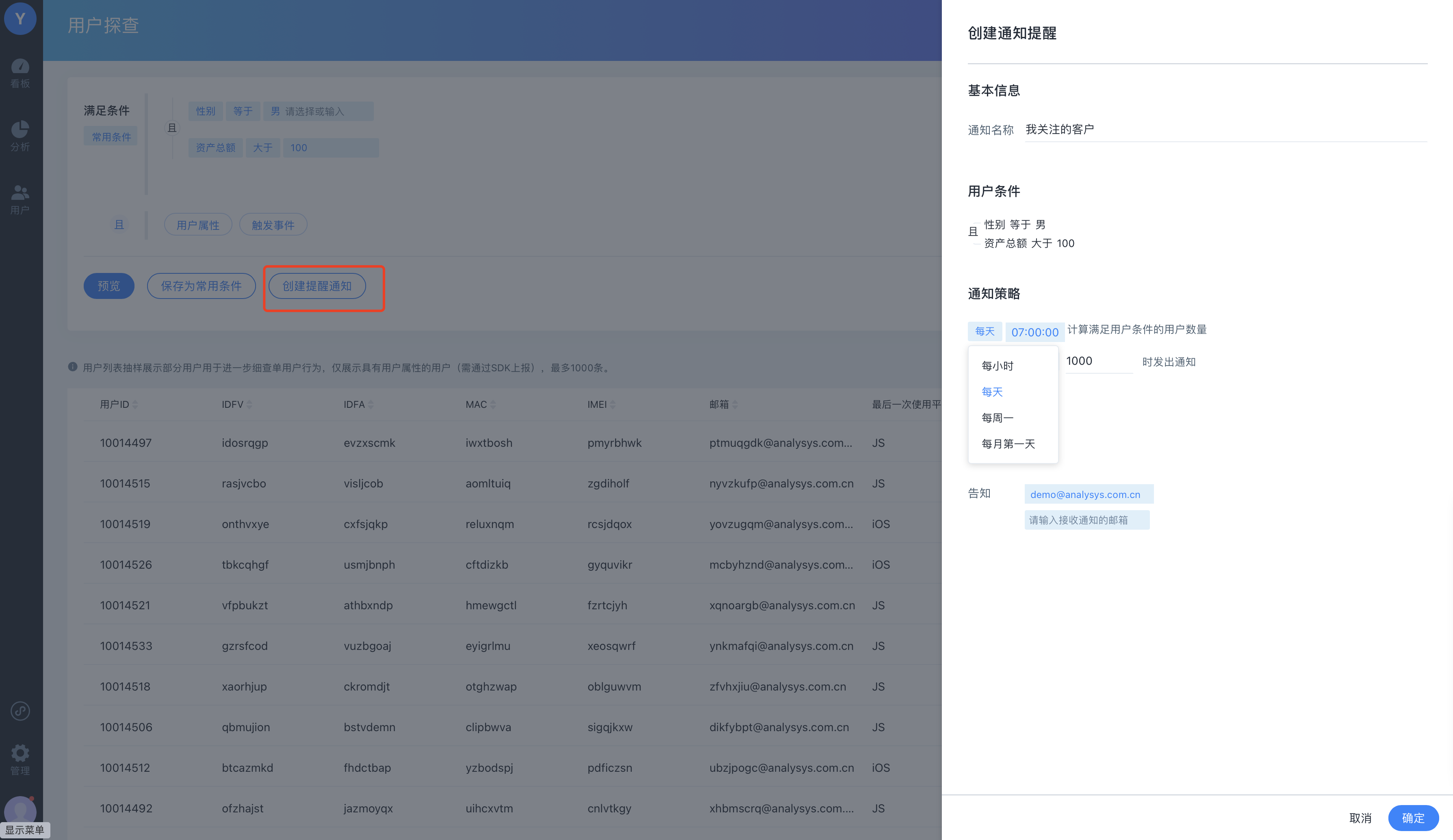Click 保存为常用条件 button

pyautogui.click(x=201, y=286)
